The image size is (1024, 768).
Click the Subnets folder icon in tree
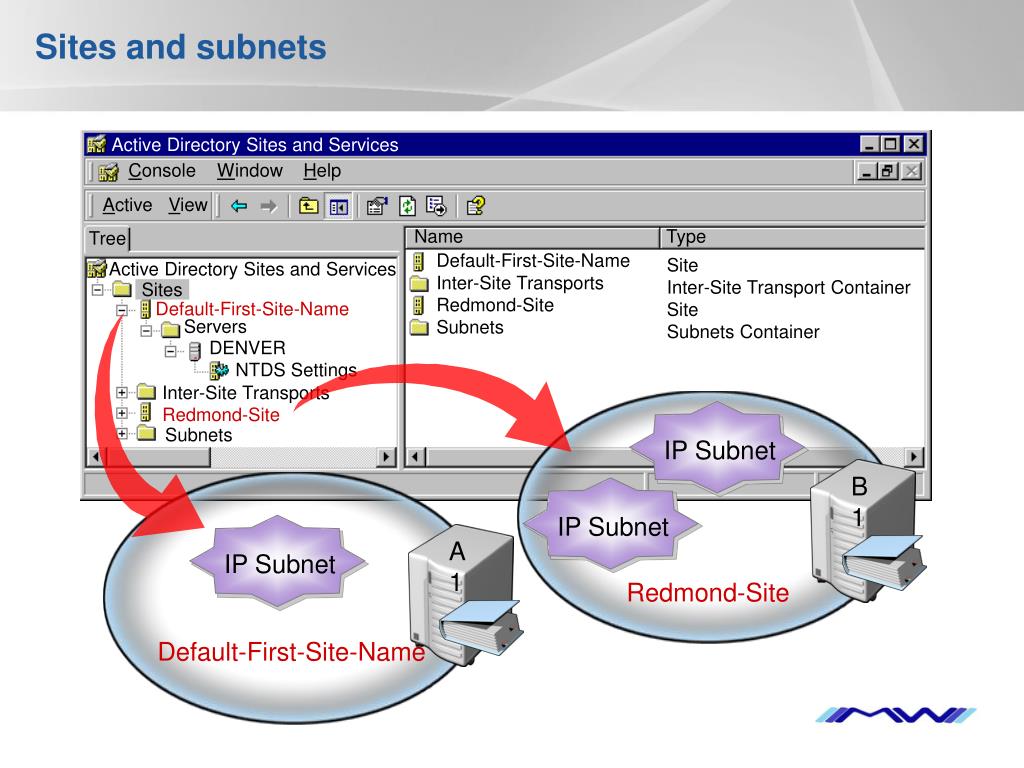146,433
